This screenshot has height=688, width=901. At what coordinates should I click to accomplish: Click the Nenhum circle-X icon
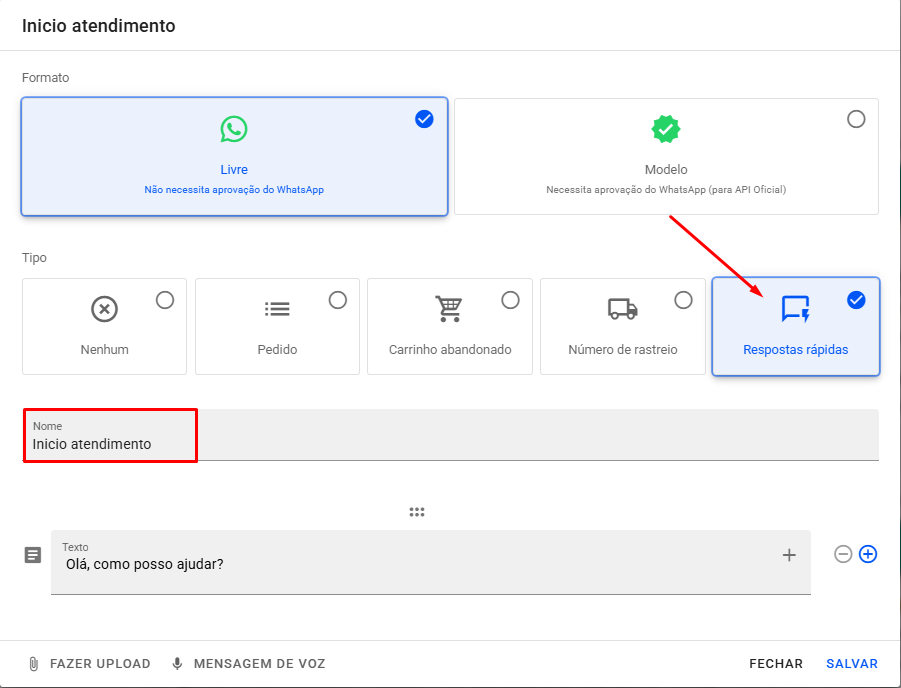tap(105, 309)
